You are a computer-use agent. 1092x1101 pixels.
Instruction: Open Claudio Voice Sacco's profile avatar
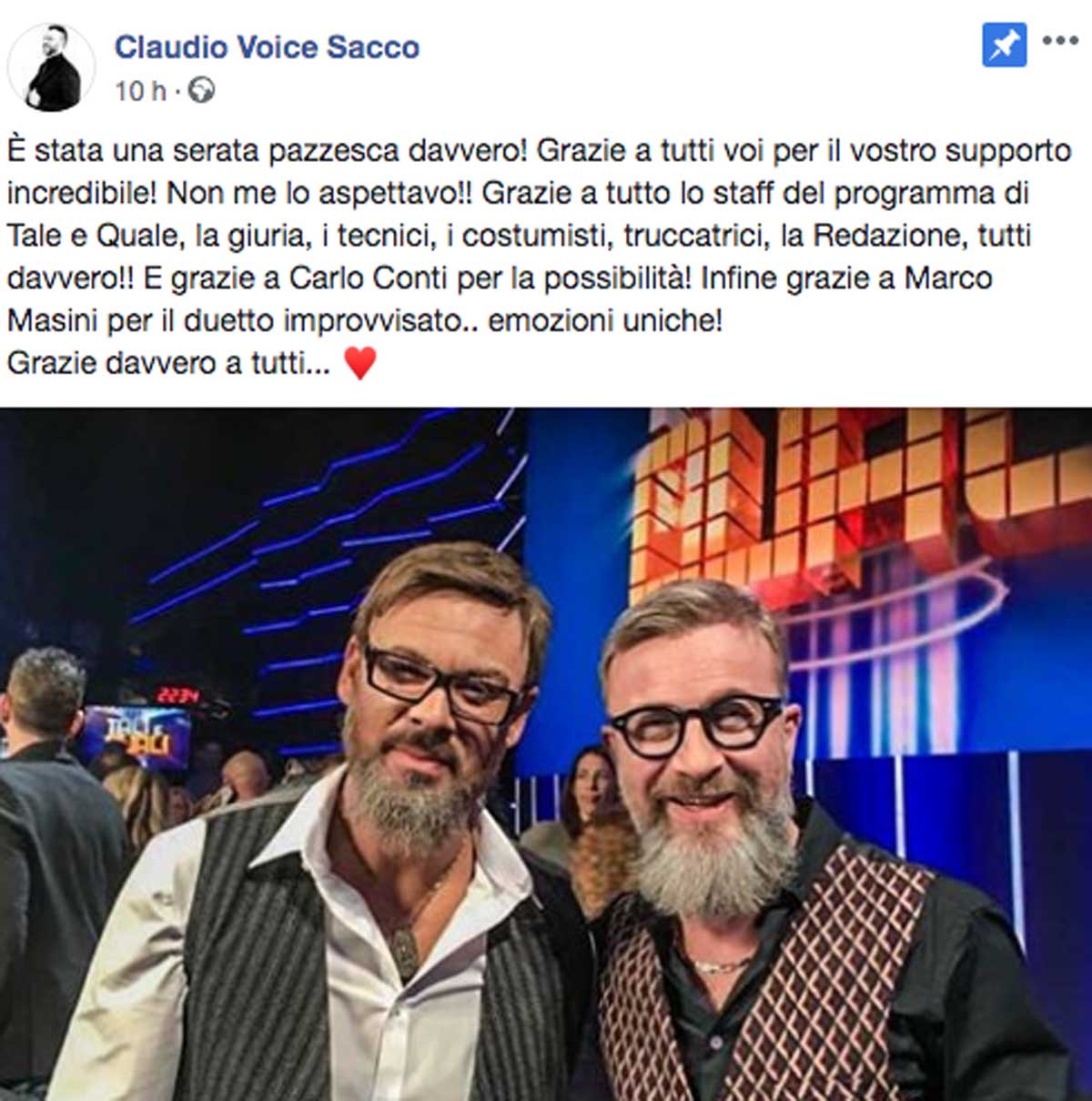pyautogui.click(x=51, y=66)
